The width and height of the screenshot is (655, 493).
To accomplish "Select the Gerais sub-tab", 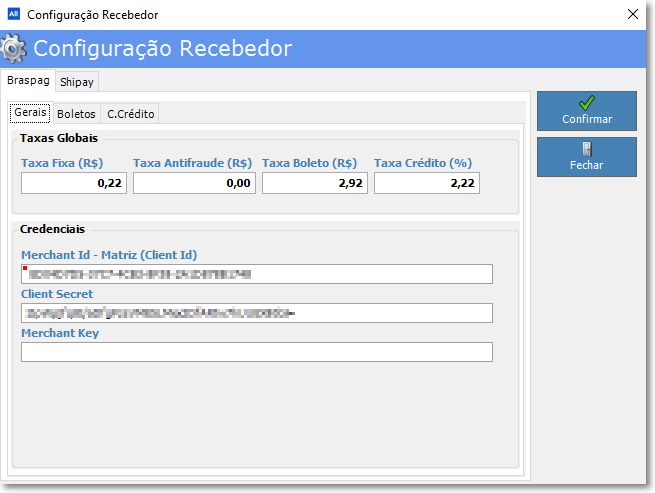I will (x=30, y=113).
